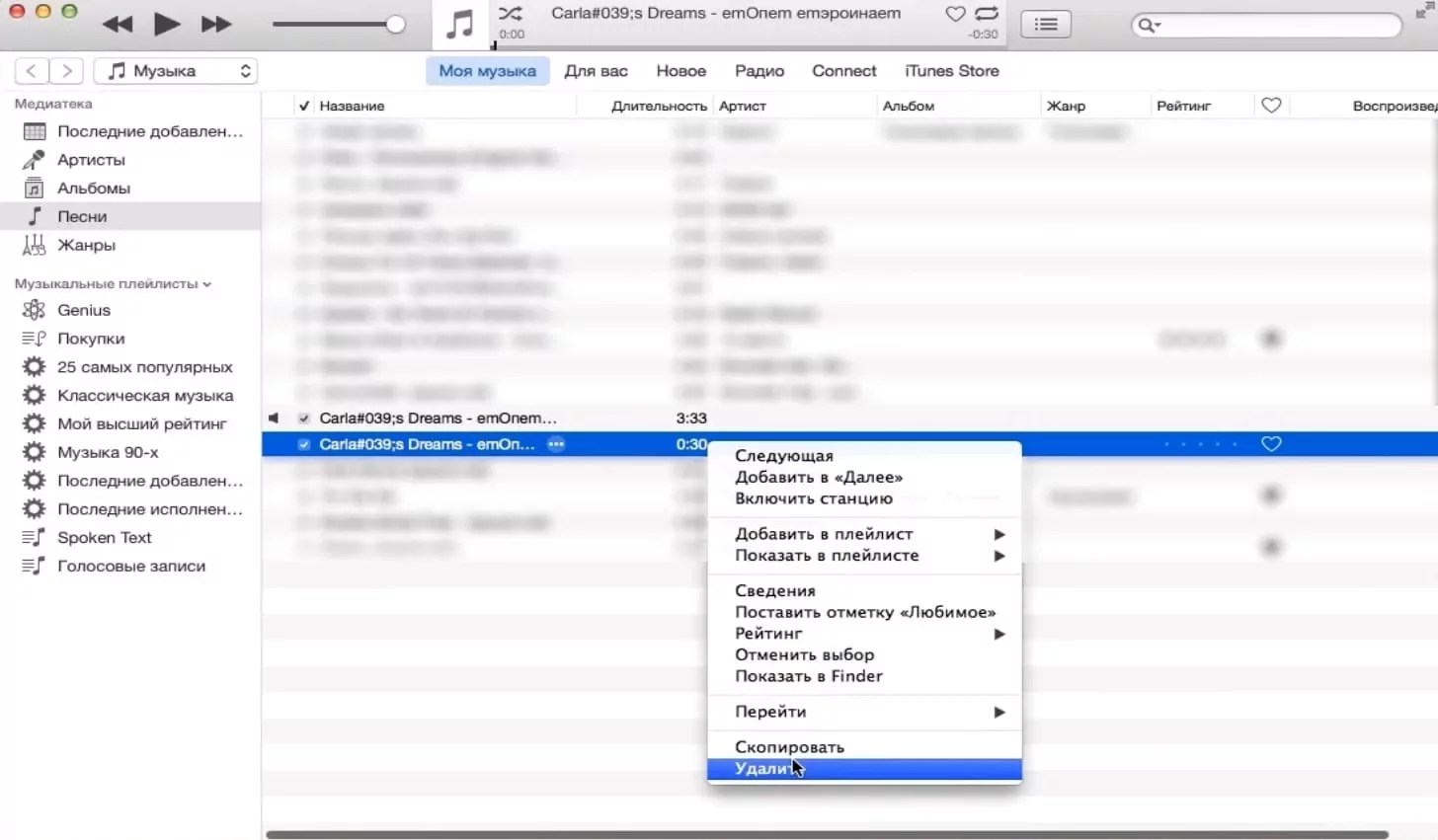
Task: Open the Новое tab
Action: (681, 71)
